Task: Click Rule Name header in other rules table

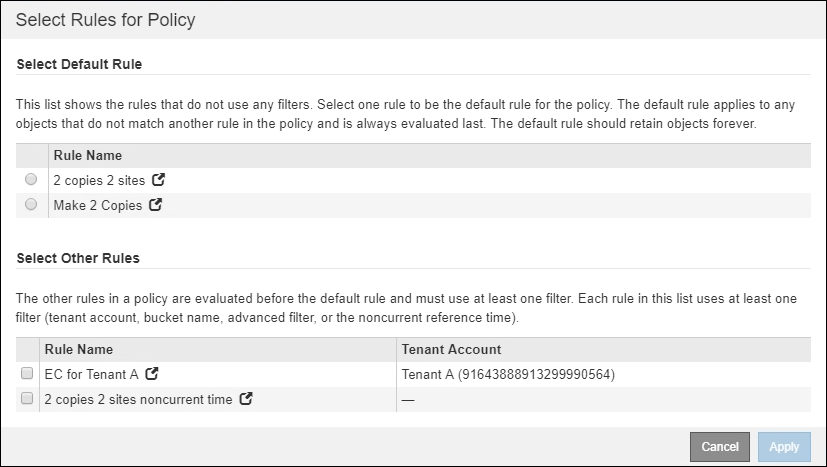Action: pos(79,349)
